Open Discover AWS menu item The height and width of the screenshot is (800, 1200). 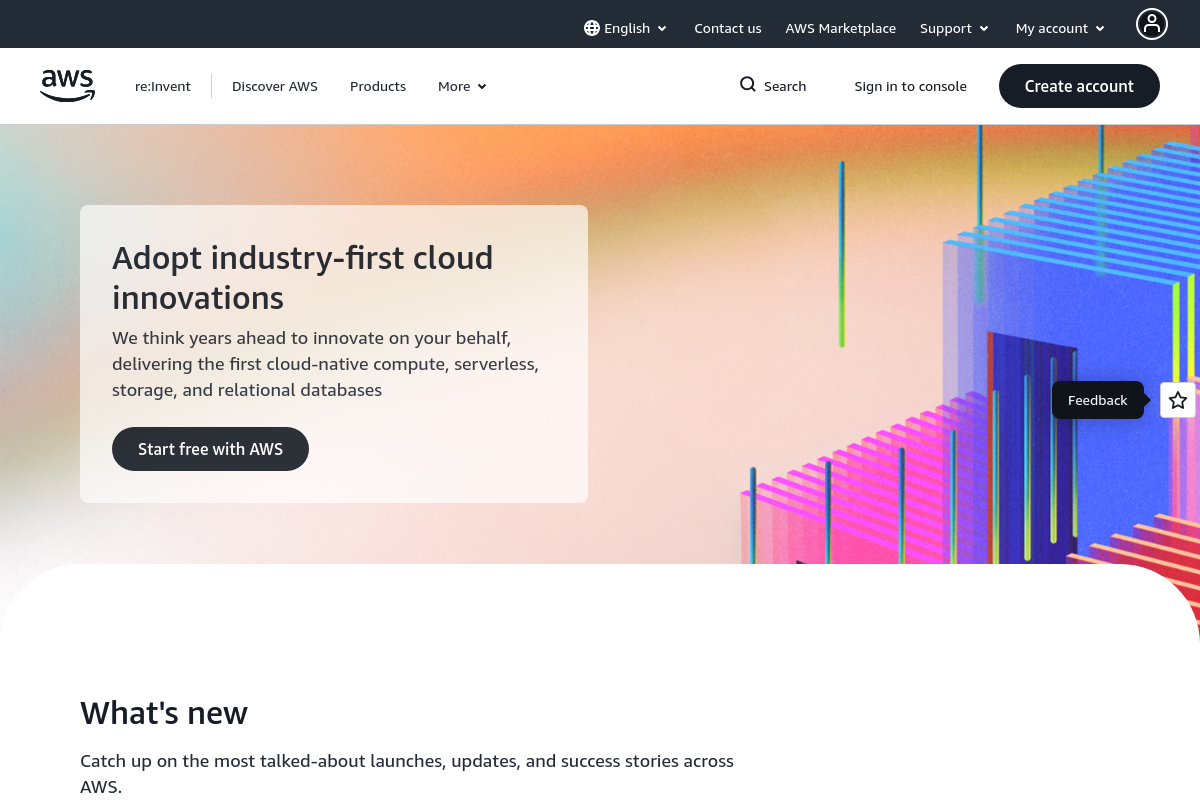coord(275,86)
